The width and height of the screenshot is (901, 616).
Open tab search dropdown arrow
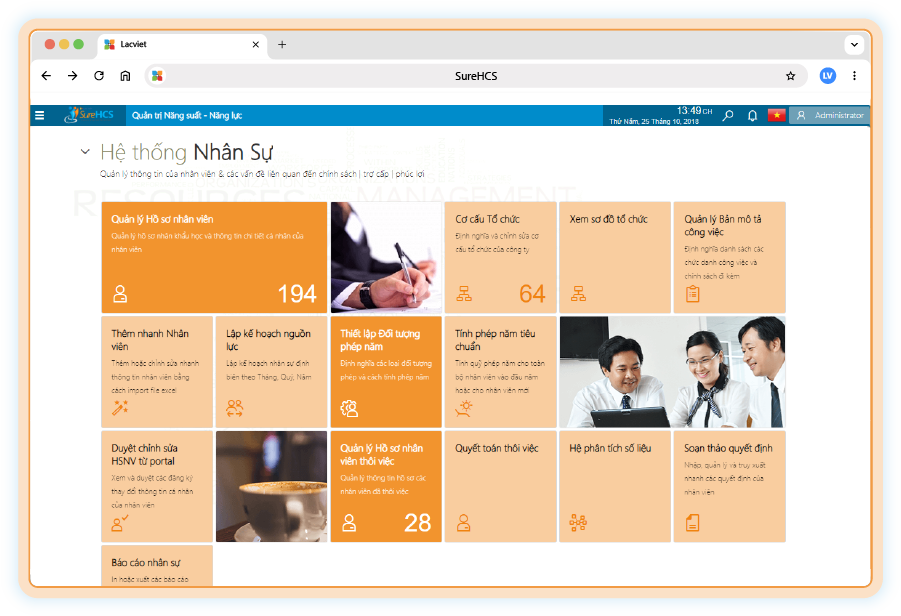click(854, 44)
